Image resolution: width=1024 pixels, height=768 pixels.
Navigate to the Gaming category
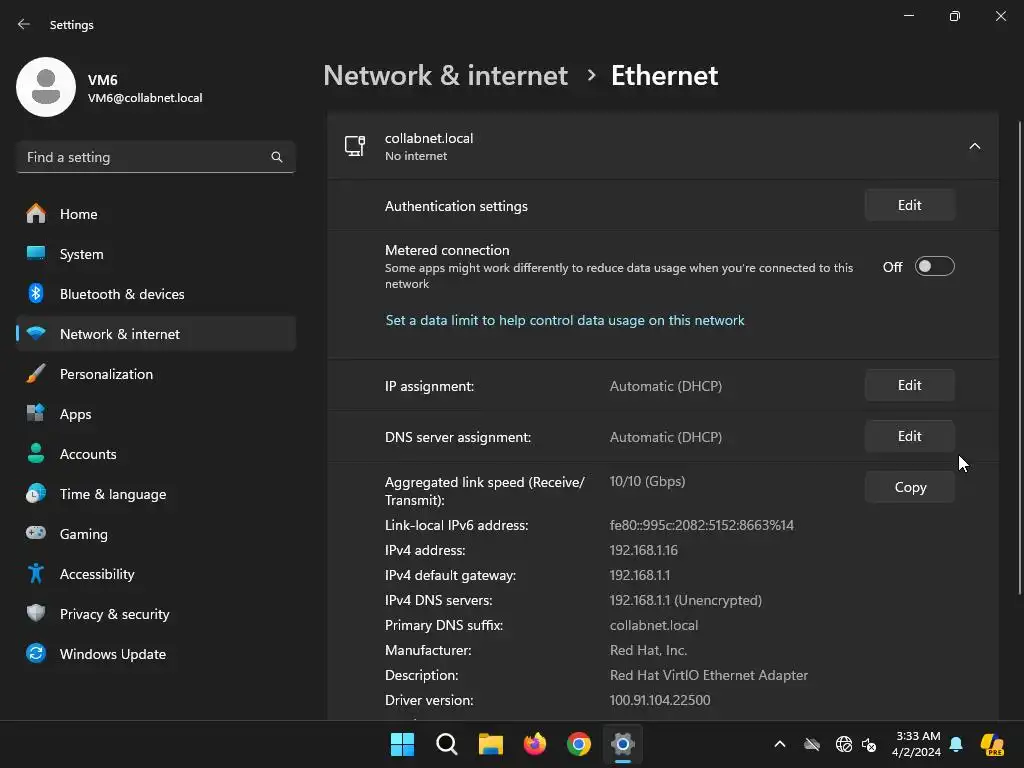click(x=84, y=534)
